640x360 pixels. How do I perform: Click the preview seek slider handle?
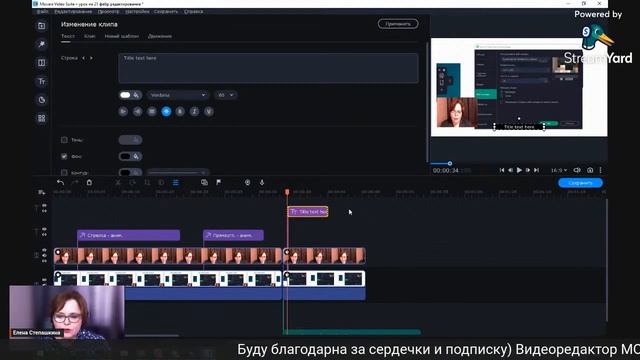(450, 163)
